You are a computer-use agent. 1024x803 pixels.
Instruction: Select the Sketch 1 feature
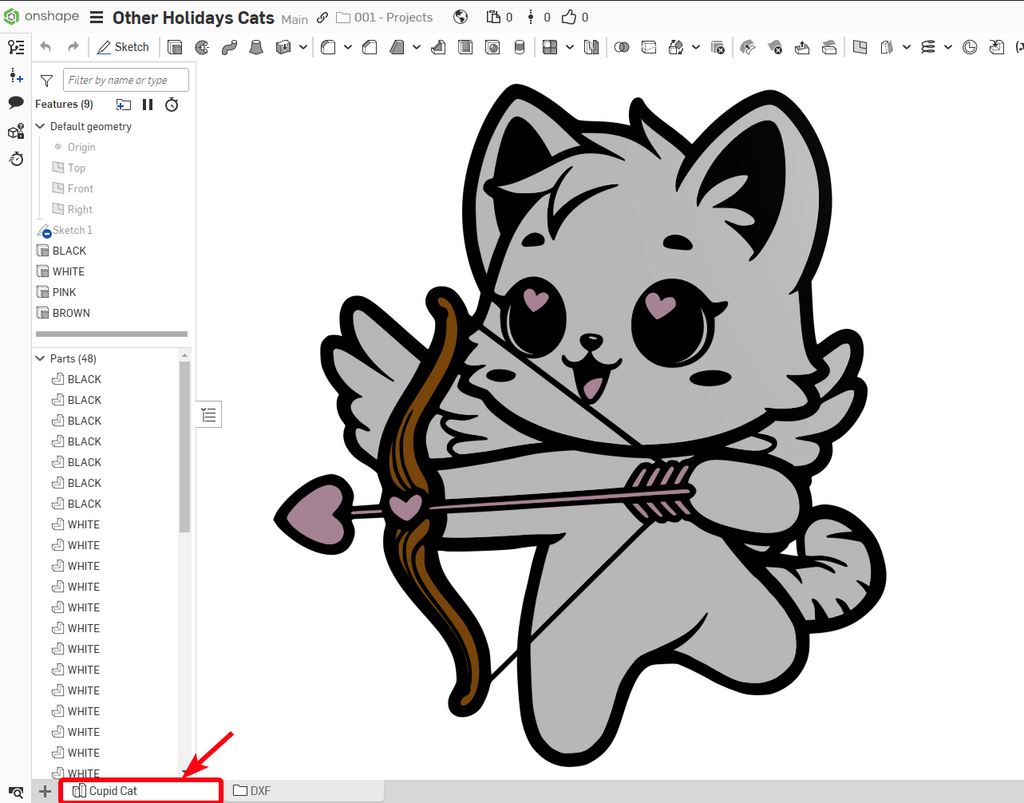72,230
